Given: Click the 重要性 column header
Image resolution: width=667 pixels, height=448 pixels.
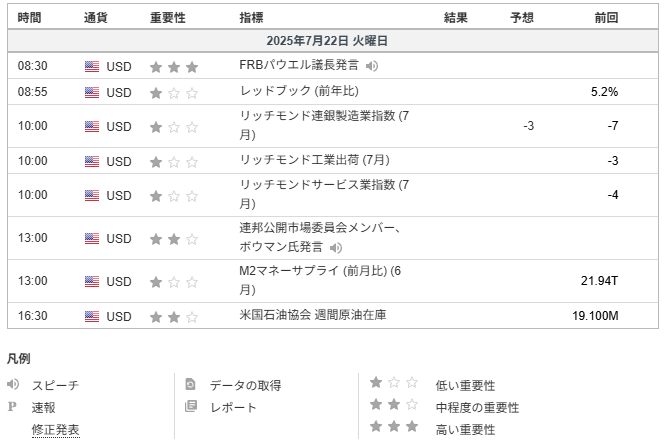Looking at the screenshot, I should click(168, 17).
